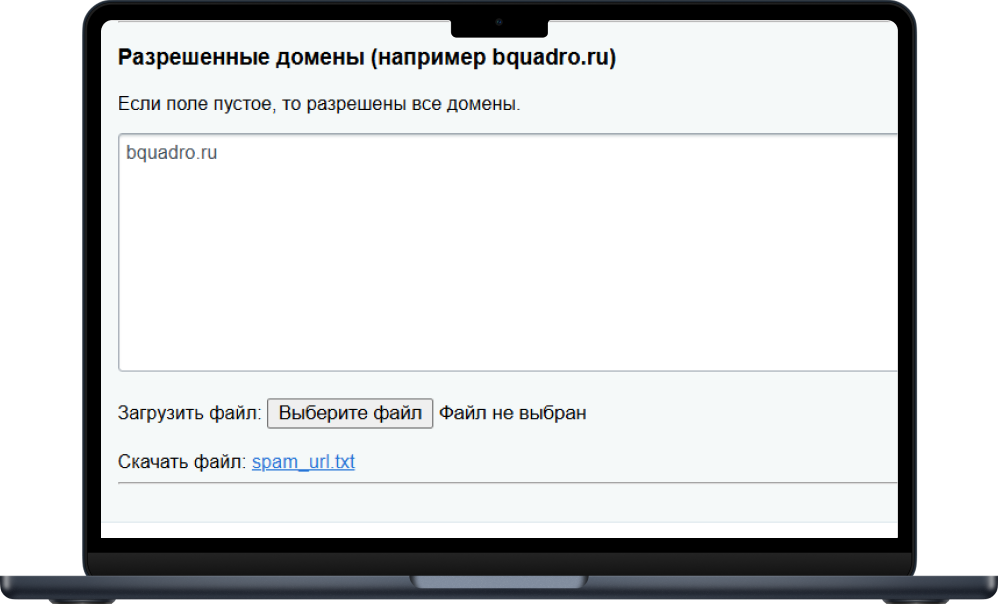Viewport: 998px width, 604px height.
Task: Click the "Разрешенные домены" heading
Action: pos(240,58)
